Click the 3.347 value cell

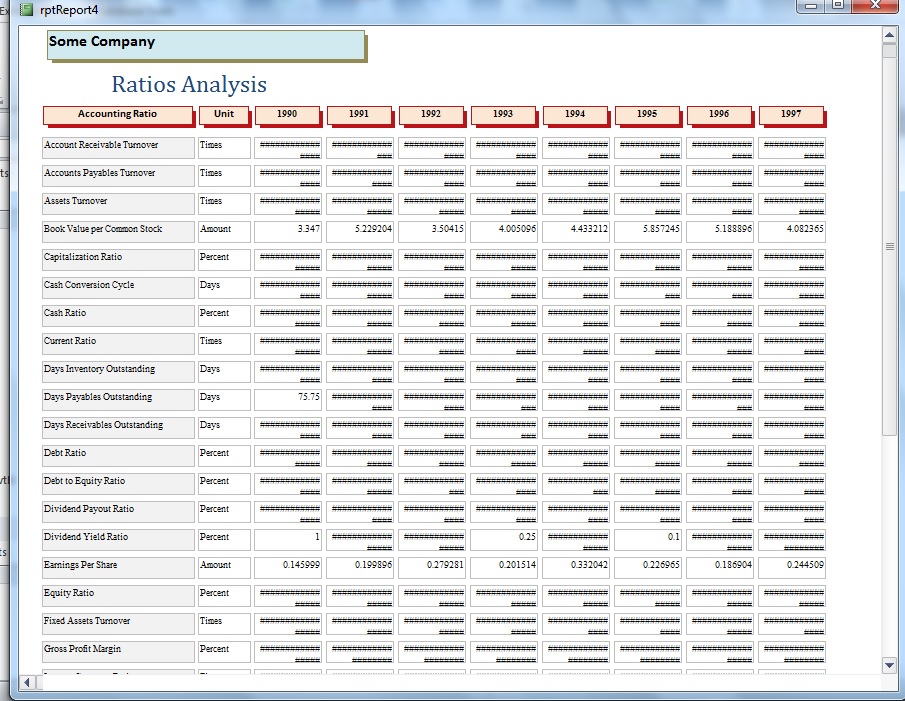click(x=287, y=231)
